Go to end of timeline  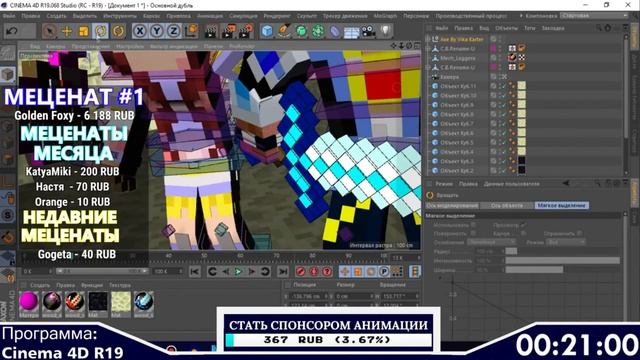282,271
